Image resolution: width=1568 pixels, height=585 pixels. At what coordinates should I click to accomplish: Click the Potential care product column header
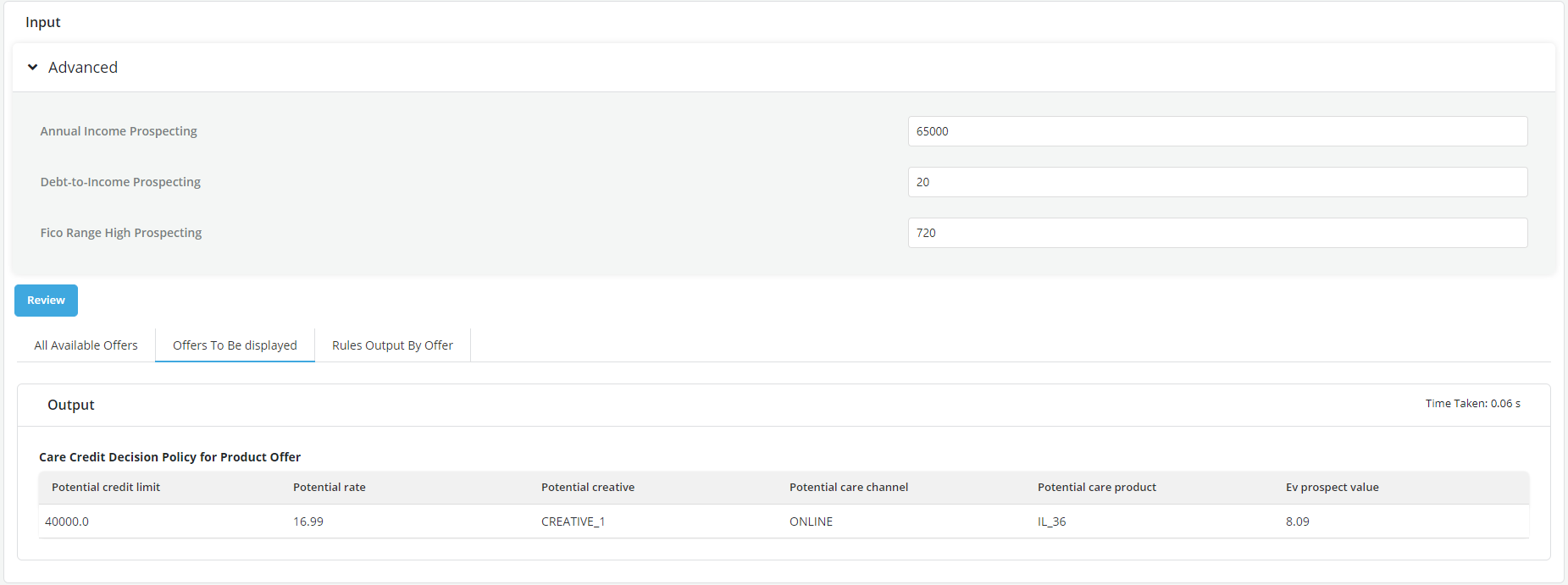click(x=1096, y=488)
